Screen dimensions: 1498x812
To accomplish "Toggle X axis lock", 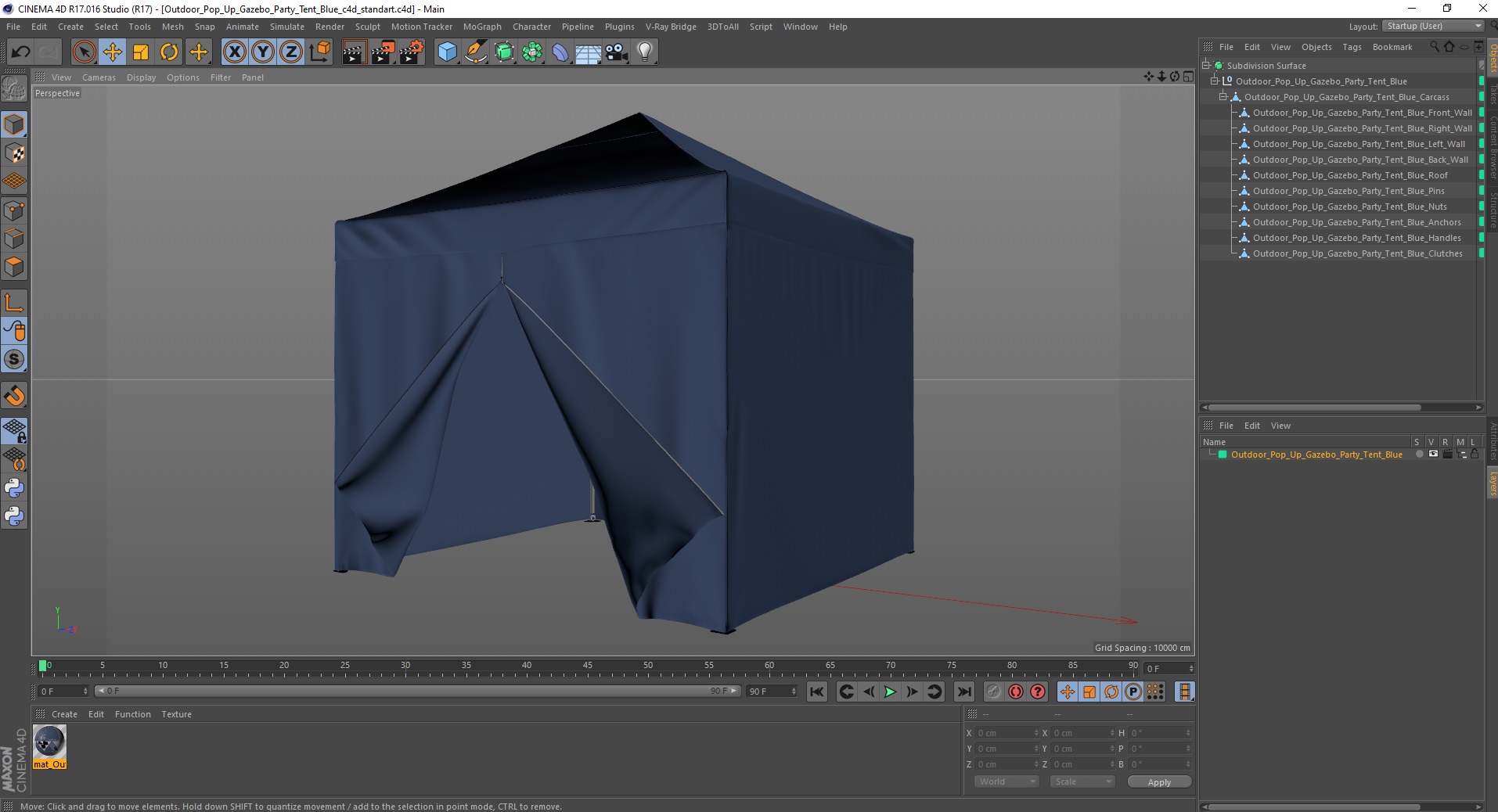I will pyautogui.click(x=234, y=52).
